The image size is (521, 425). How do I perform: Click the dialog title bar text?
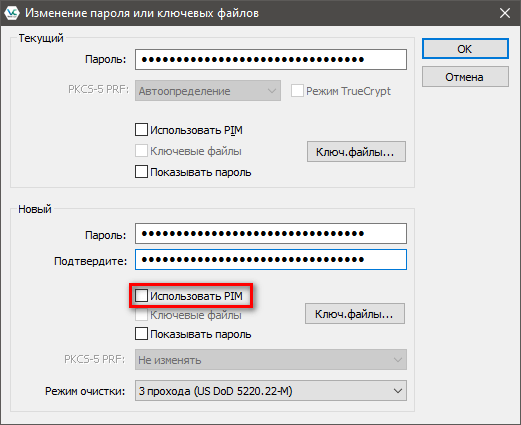pyautogui.click(x=142, y=13)
